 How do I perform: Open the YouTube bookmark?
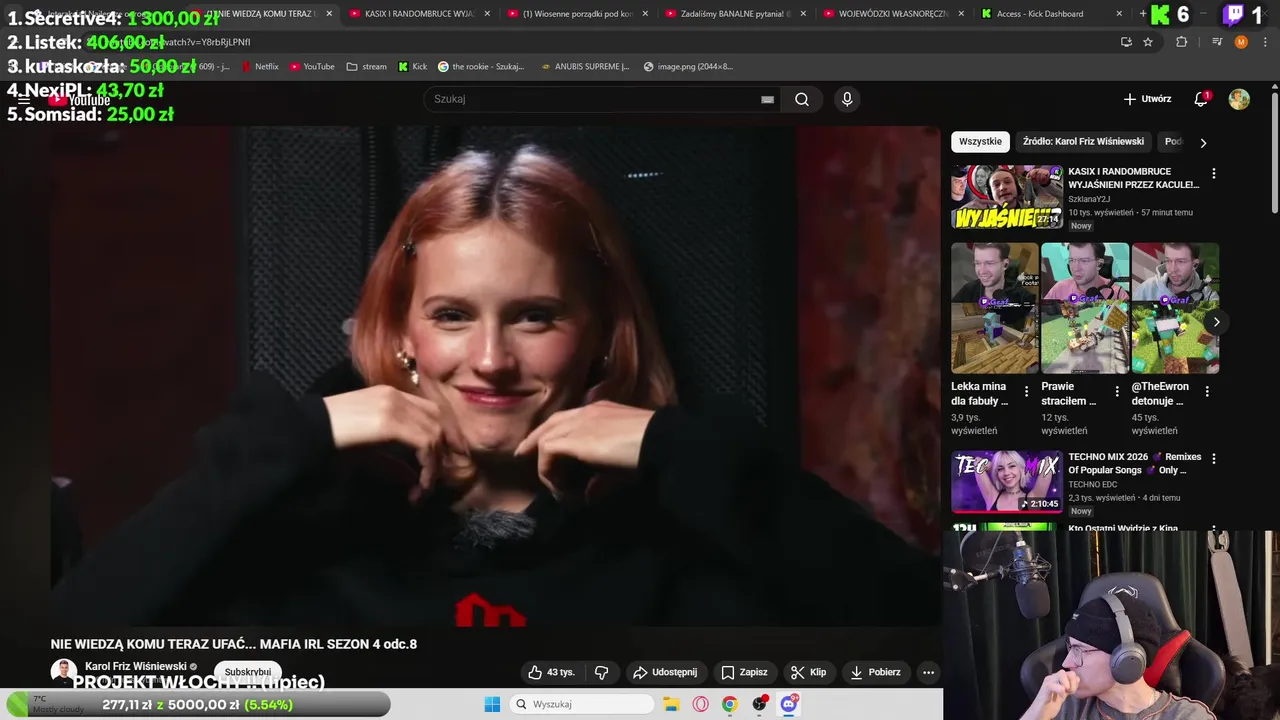click(312, 67)
